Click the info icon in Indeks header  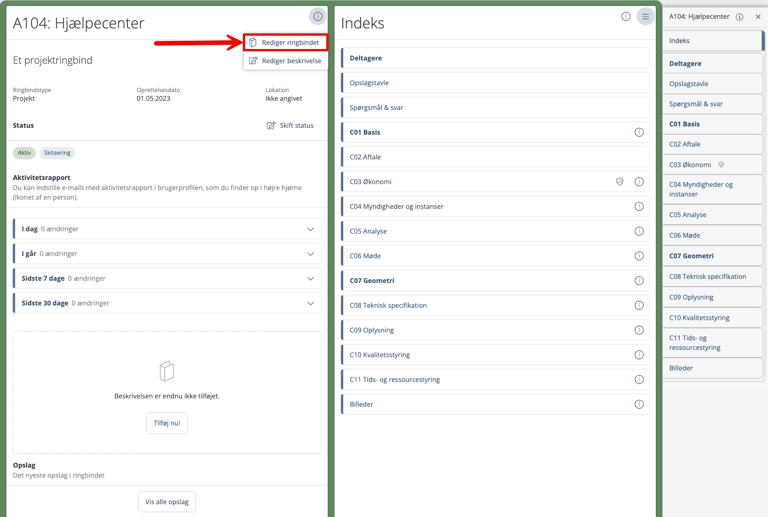(626, 17)
